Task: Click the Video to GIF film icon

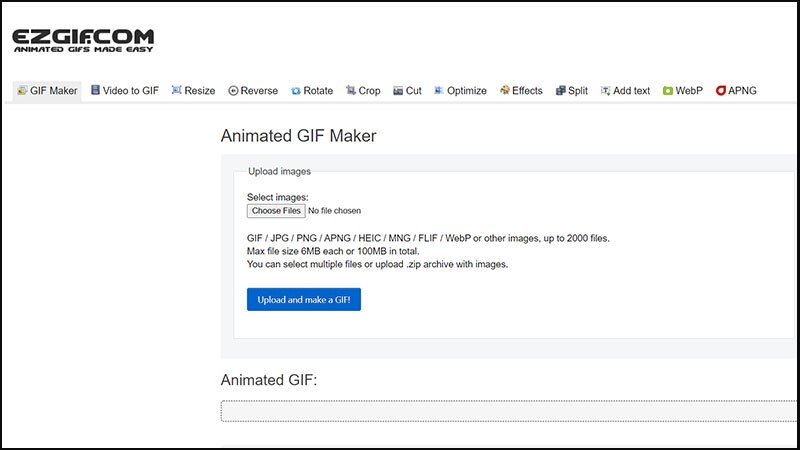Action: pyautogui.click(x=94, y=91)
